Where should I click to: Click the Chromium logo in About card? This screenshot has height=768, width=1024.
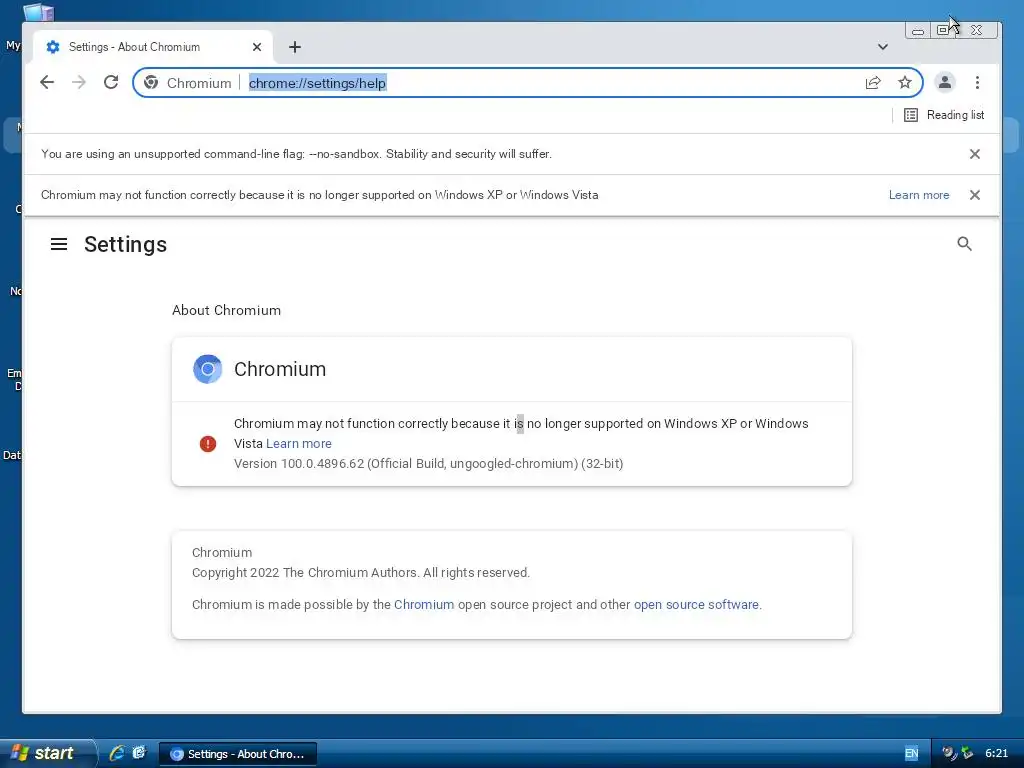208,369
